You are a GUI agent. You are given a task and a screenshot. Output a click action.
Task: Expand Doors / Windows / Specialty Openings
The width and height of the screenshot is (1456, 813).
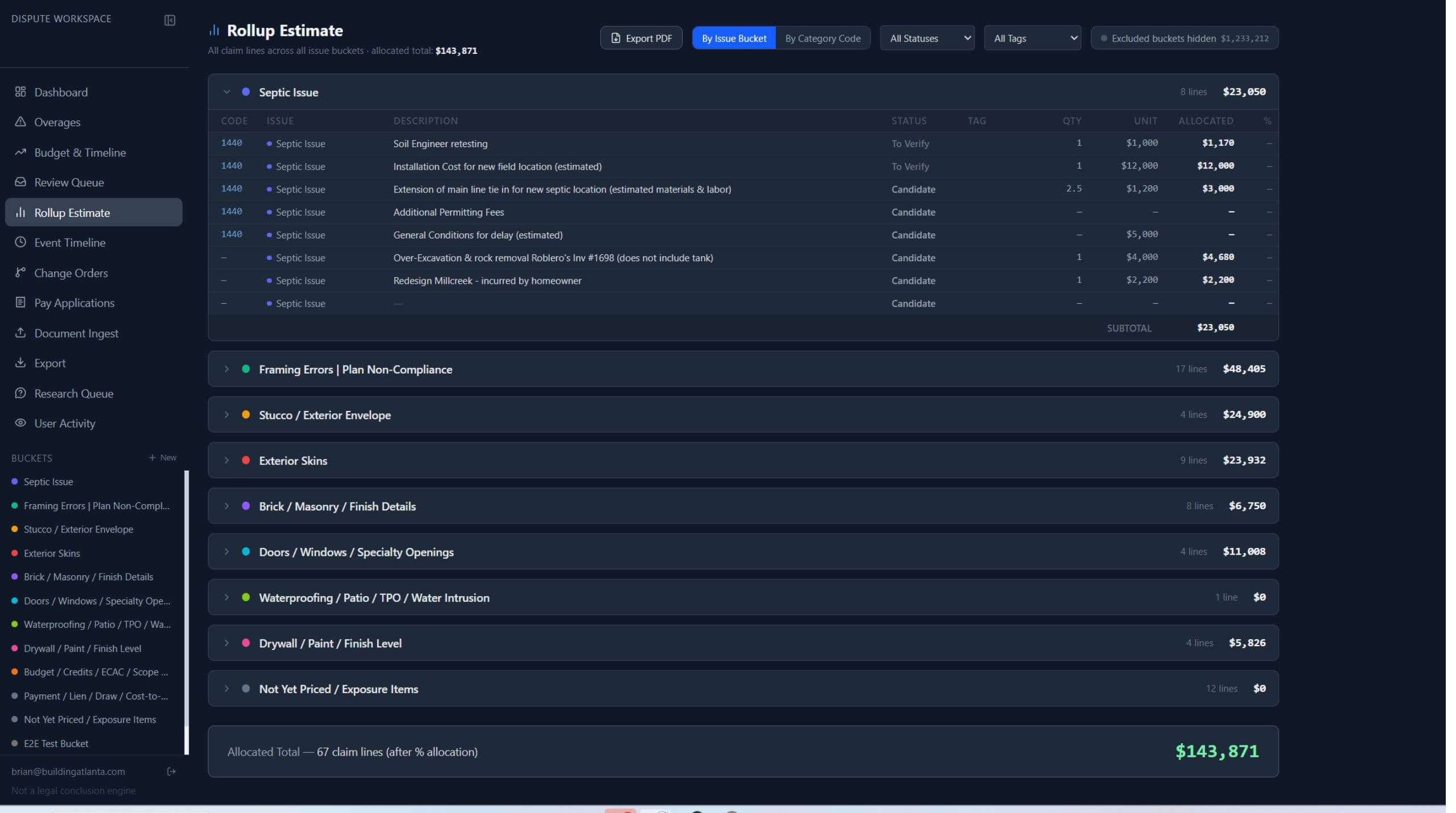pyautogui.click(x=227, y=552)
